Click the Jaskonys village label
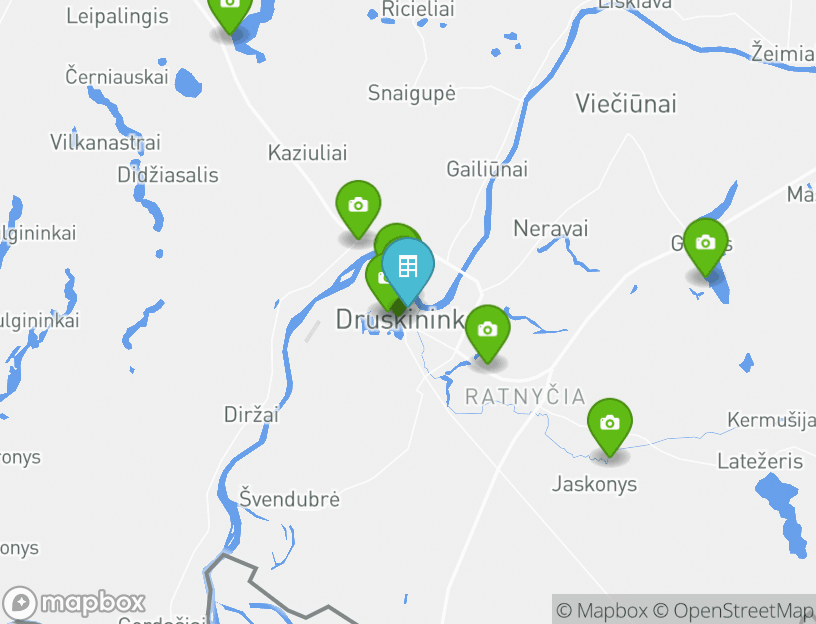Viewport: 816px width, 624px height. point(594,485)
